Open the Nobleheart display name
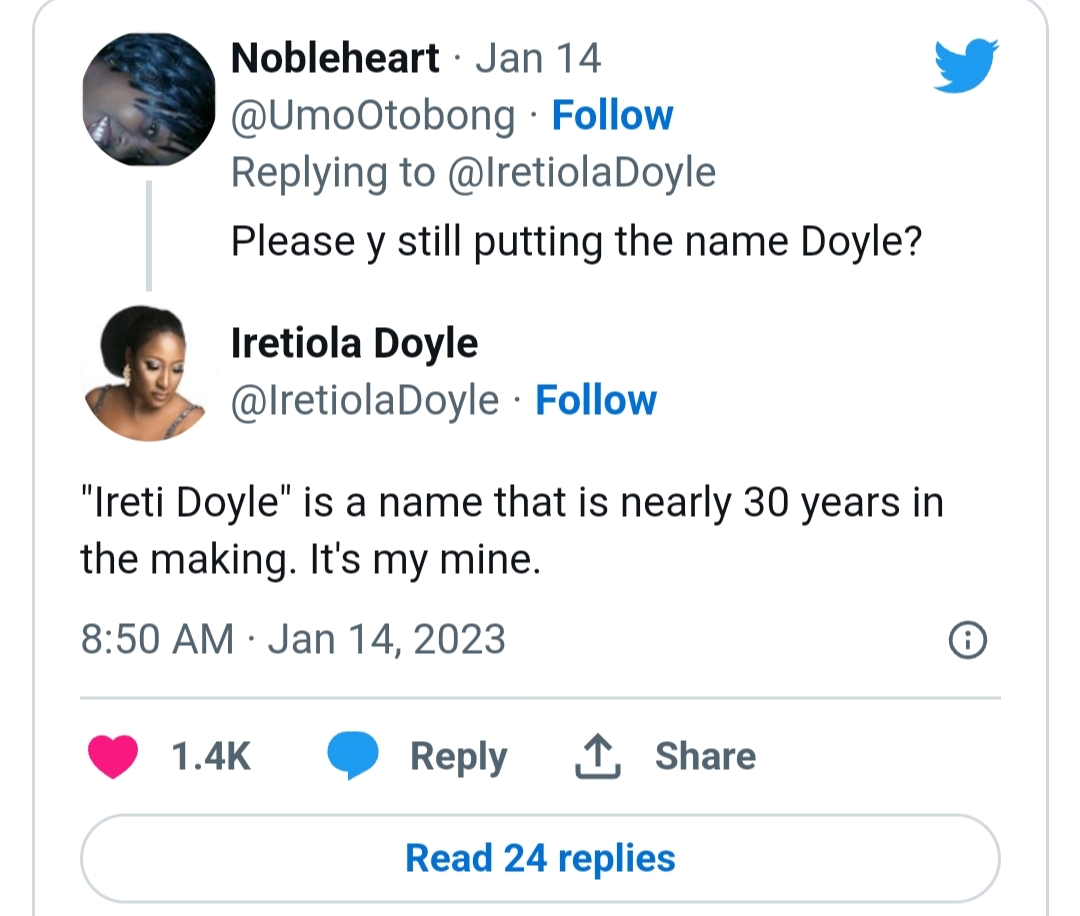Image resolution: width=1080 pixels, height=916 pixels. pyautogui.click(x=335, y=59)
